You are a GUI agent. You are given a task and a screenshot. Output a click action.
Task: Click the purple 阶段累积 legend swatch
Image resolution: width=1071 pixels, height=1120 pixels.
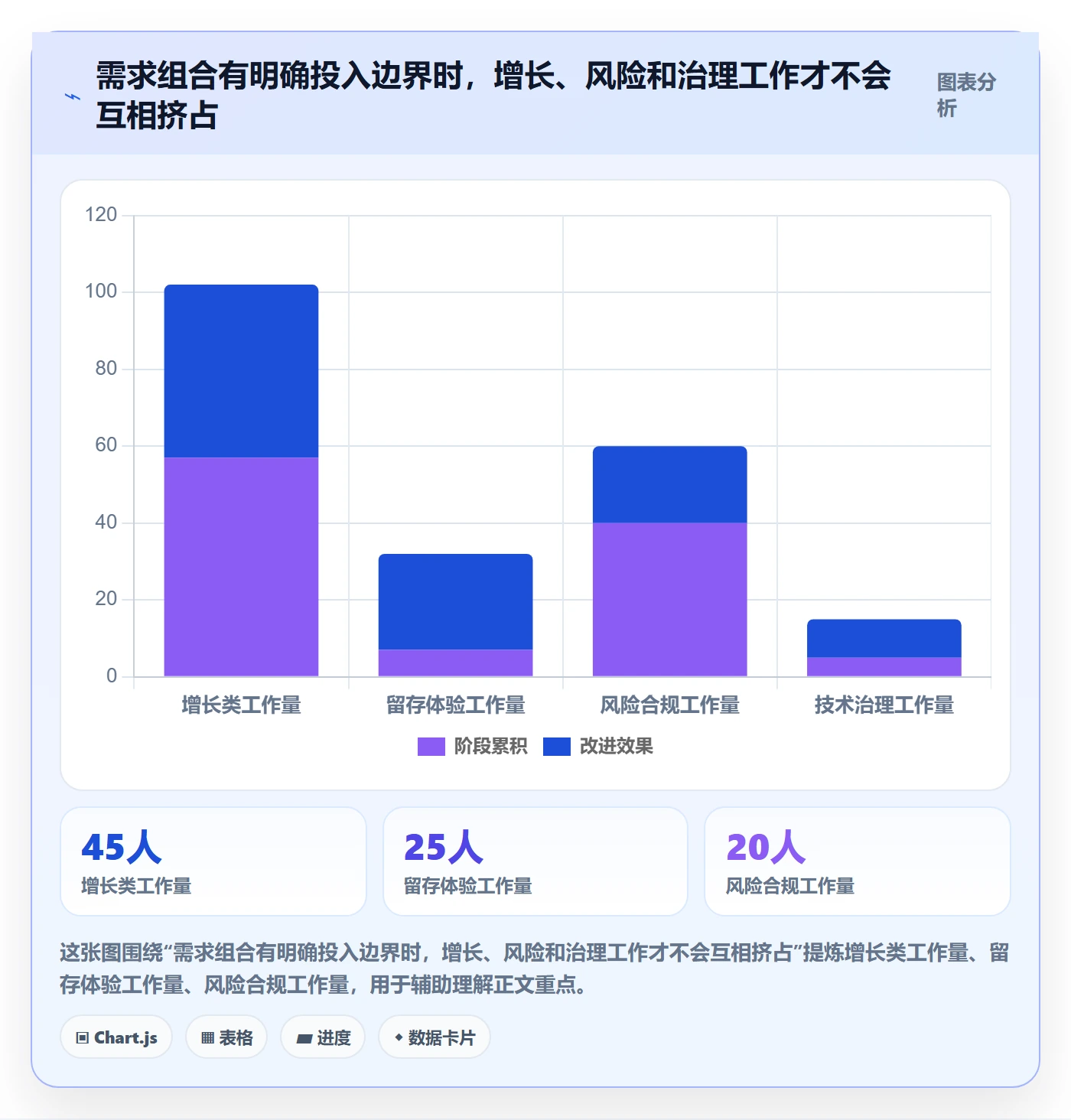point(431,747)
